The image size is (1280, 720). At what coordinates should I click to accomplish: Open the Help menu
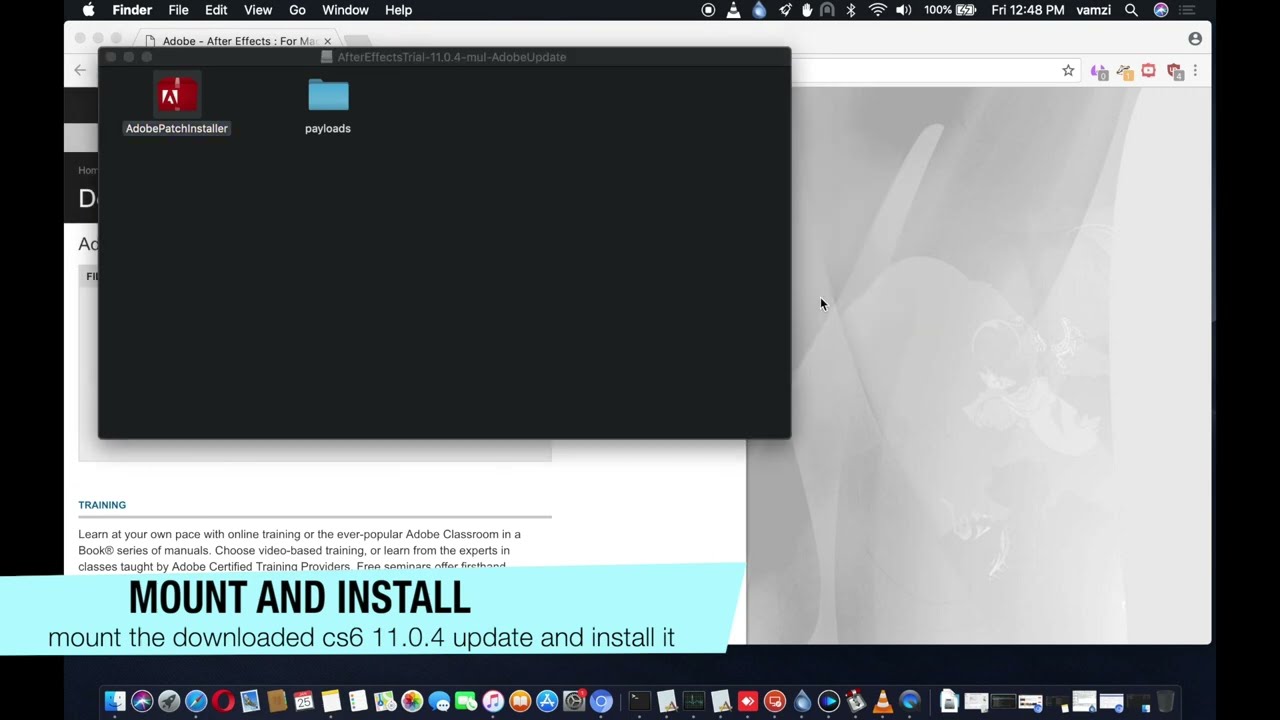(x=398, y=10)
